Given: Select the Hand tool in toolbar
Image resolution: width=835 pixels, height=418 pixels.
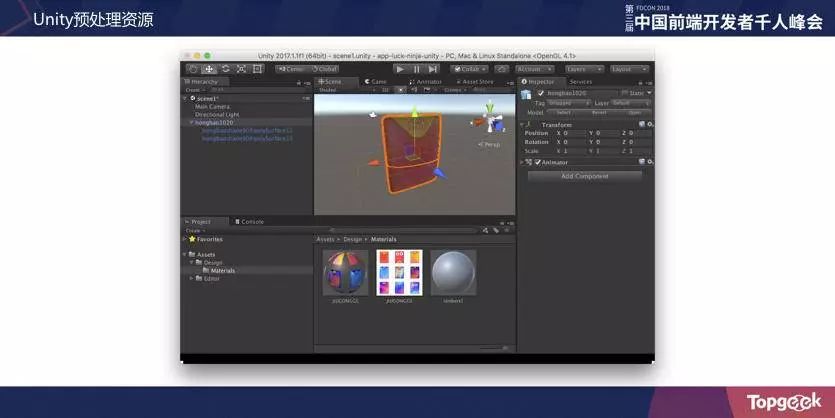Looking at the screenshot, I should [x=193, y=69].
